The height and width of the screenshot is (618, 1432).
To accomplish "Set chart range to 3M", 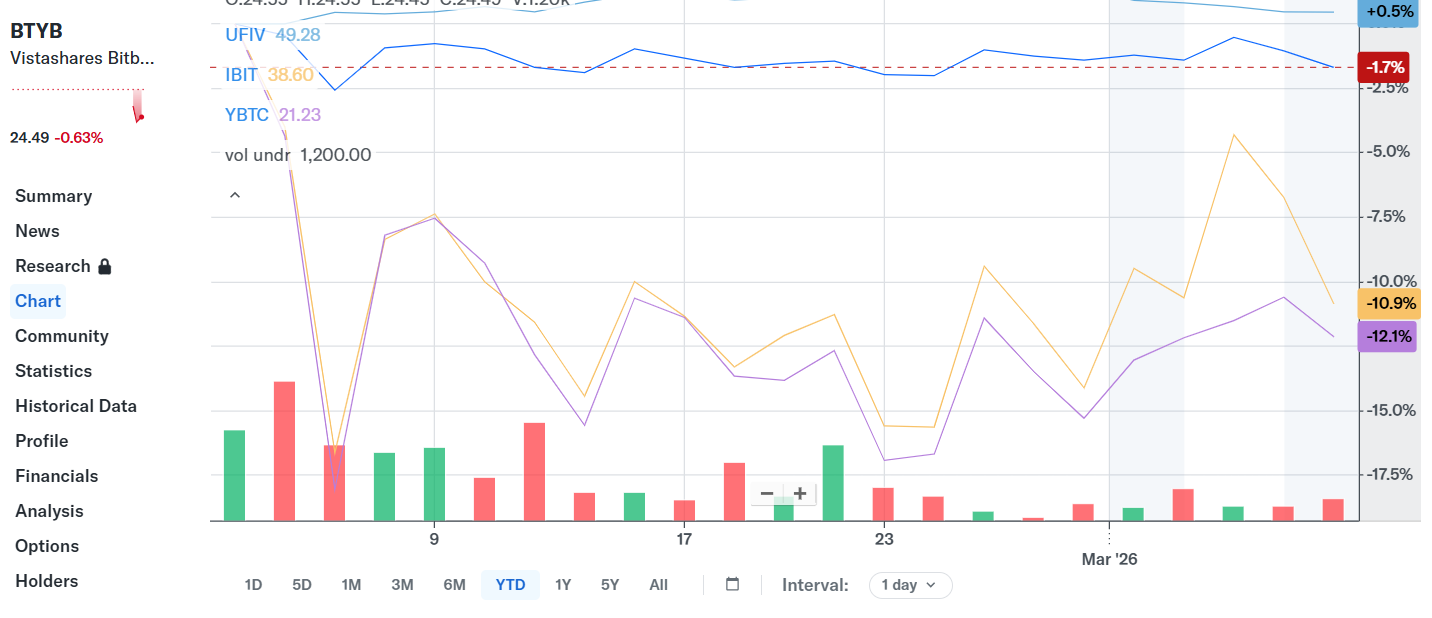I will tap(402, 585).
